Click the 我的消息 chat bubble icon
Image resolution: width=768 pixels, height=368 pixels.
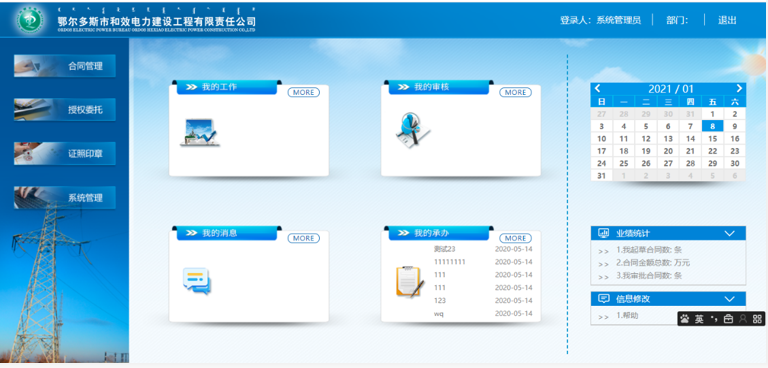click(196, 281)
